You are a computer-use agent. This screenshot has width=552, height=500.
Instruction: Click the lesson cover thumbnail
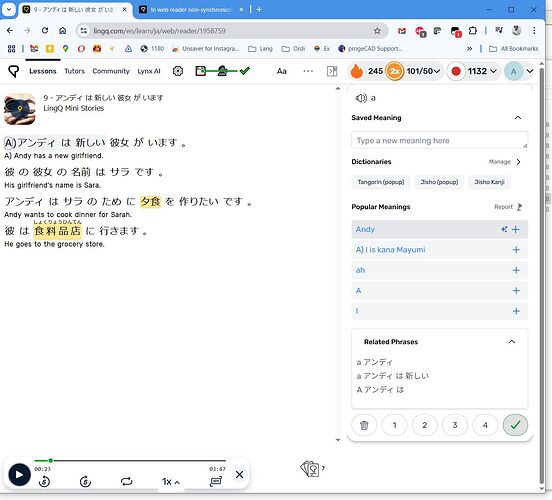(20, 108)
